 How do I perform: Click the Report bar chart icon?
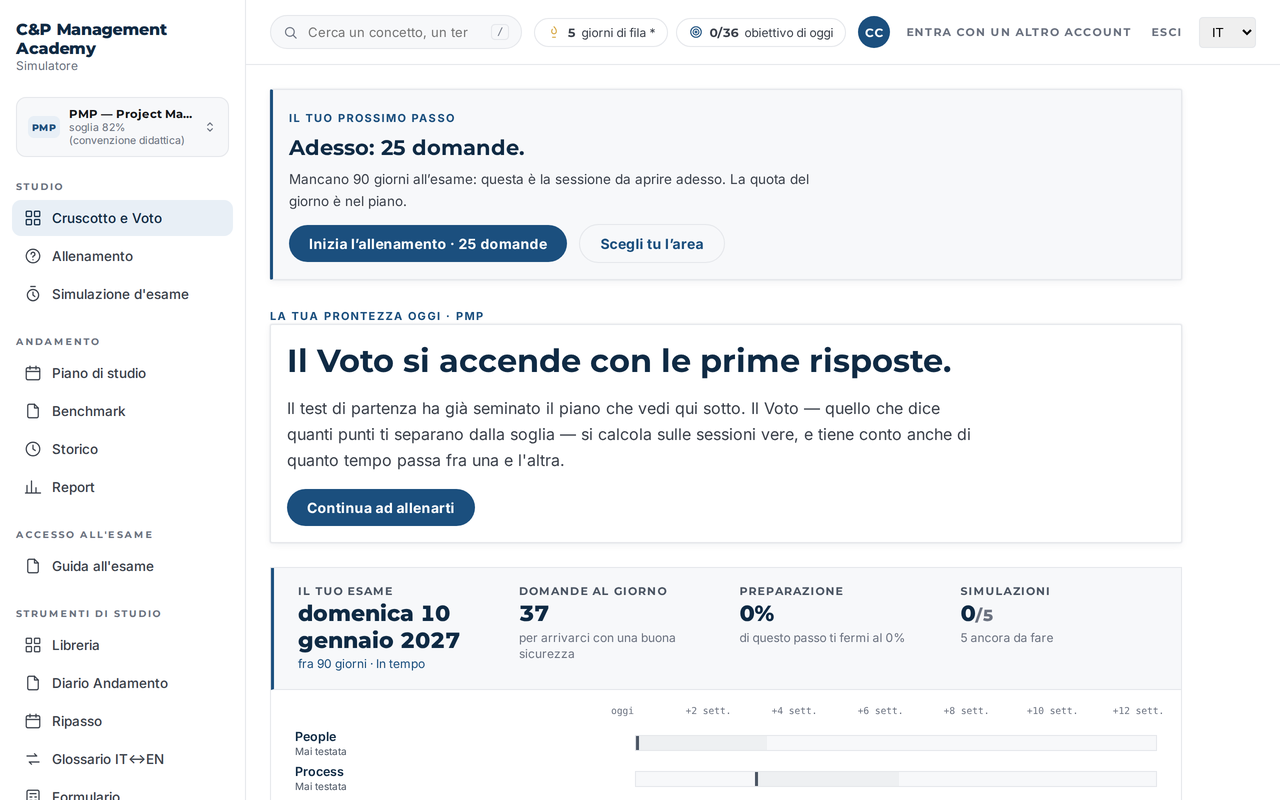pos(33,487)
